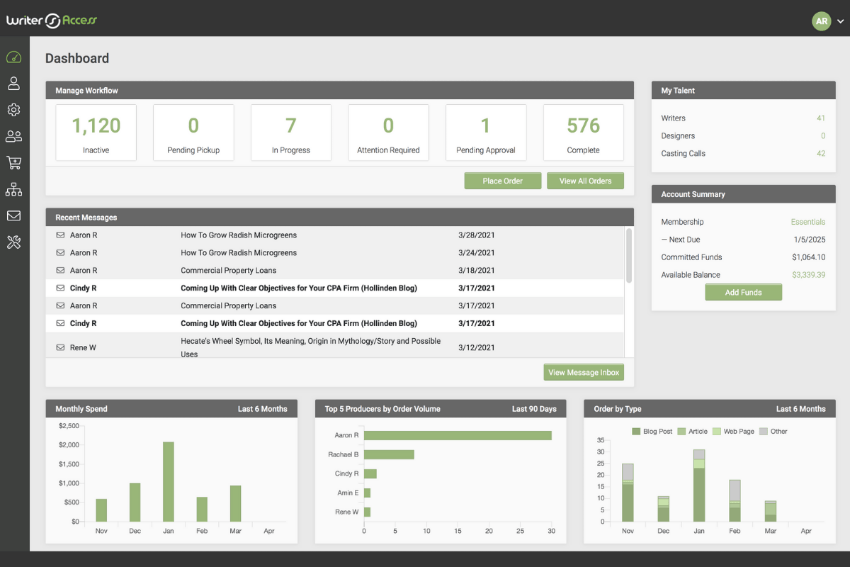This screenshot has width=850, height=567.
Task: Open the View Message Inbox button
Action: point(584,372)
